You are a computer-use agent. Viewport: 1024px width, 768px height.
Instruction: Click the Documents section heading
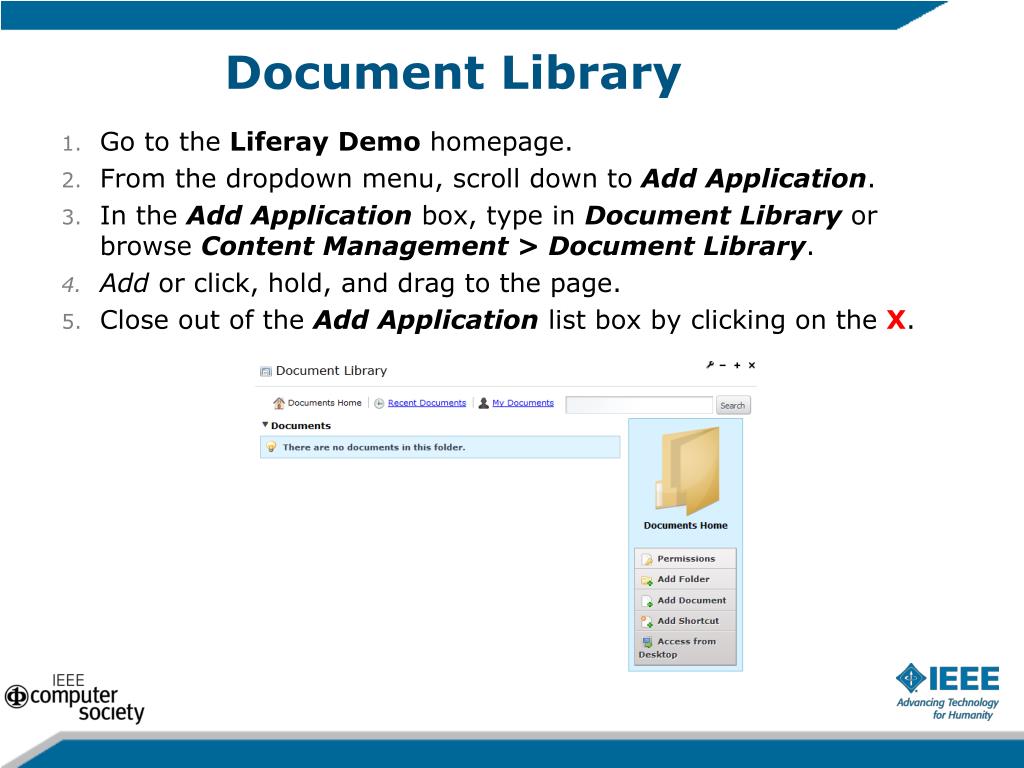pyautogui.click(x=301, y=426)
